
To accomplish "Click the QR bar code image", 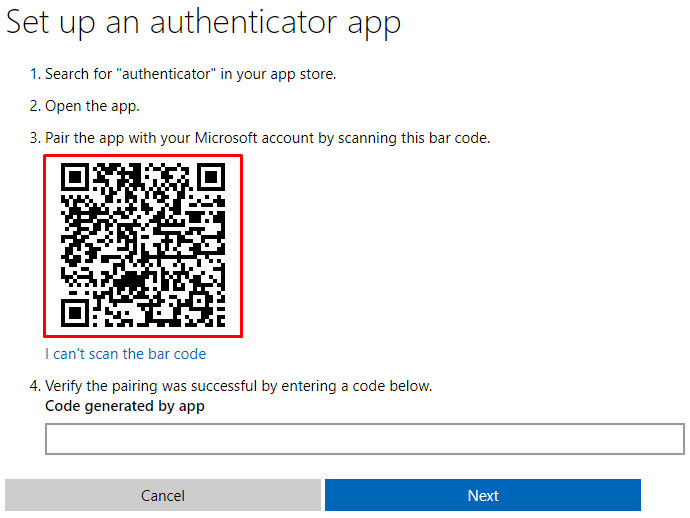I will tap(143, 246).
